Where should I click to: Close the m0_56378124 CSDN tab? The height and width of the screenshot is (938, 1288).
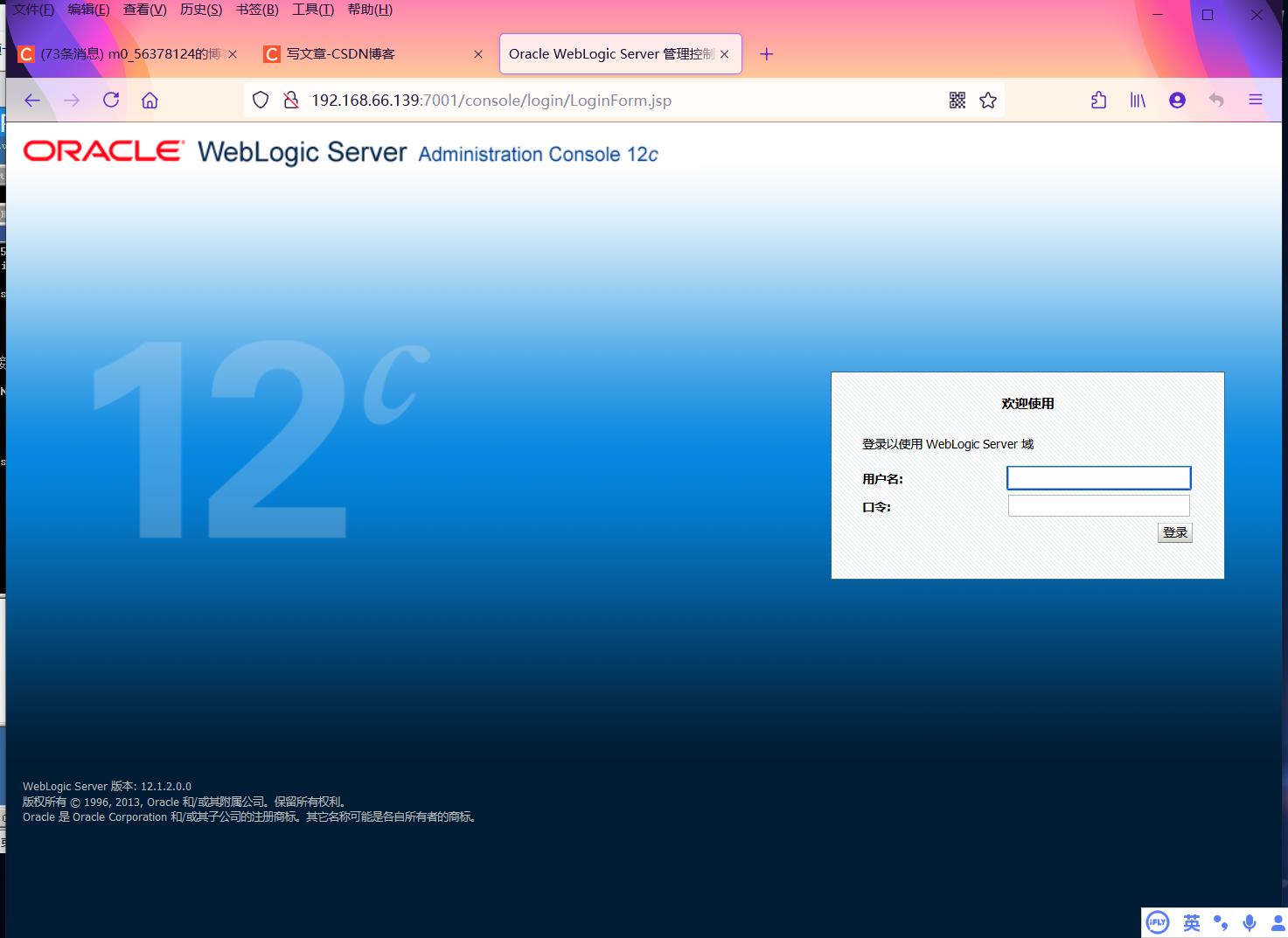(x=233, y=54)
